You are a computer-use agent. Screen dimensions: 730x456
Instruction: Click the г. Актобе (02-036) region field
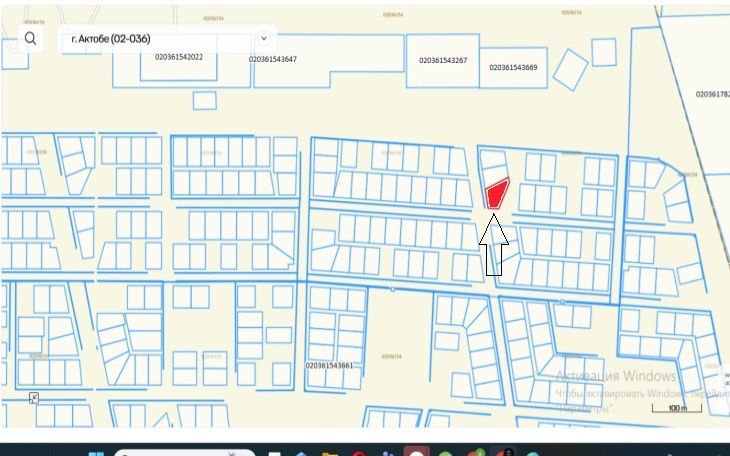click(x=168, y=39)
